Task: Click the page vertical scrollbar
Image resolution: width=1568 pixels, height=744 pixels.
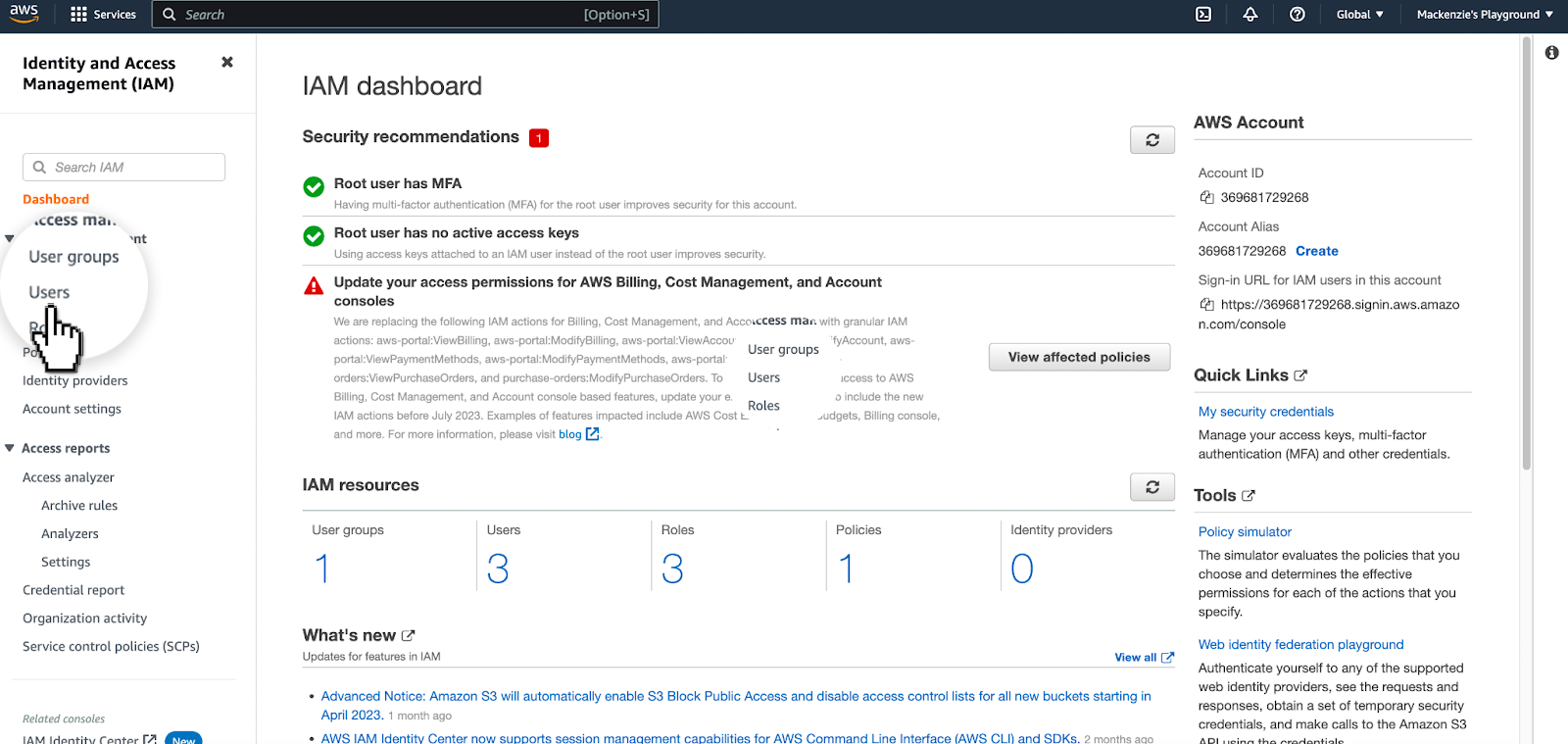Action: (x=1526, y=255)
